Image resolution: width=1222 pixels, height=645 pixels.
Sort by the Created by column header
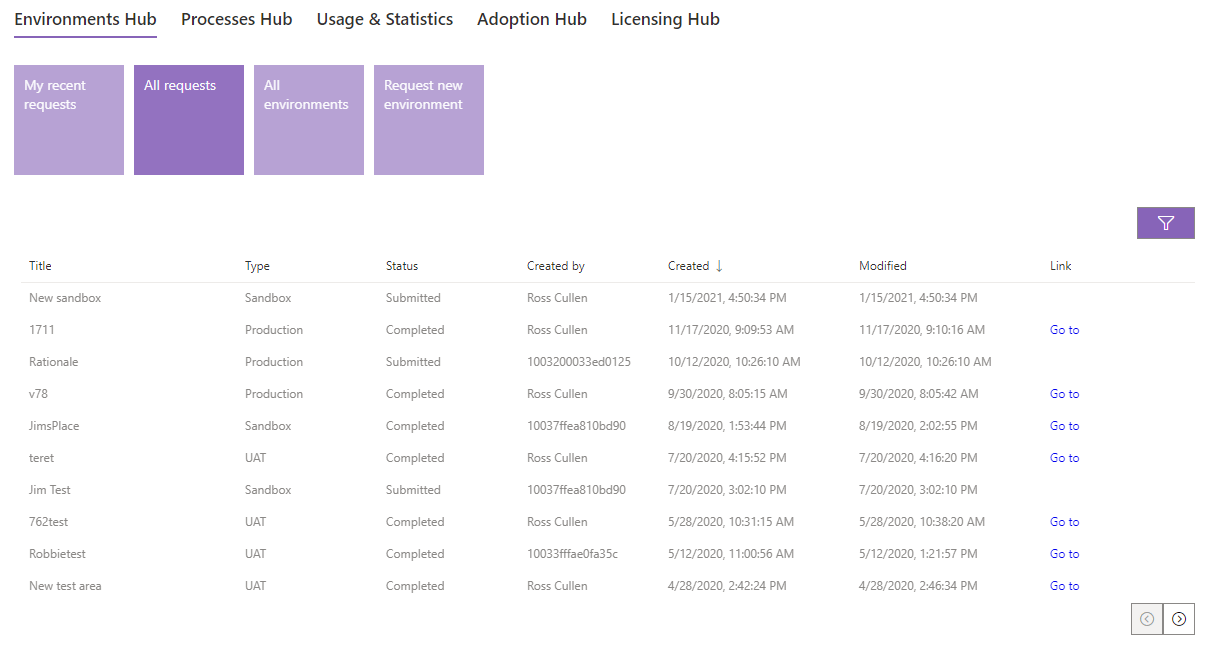point(556,266)
